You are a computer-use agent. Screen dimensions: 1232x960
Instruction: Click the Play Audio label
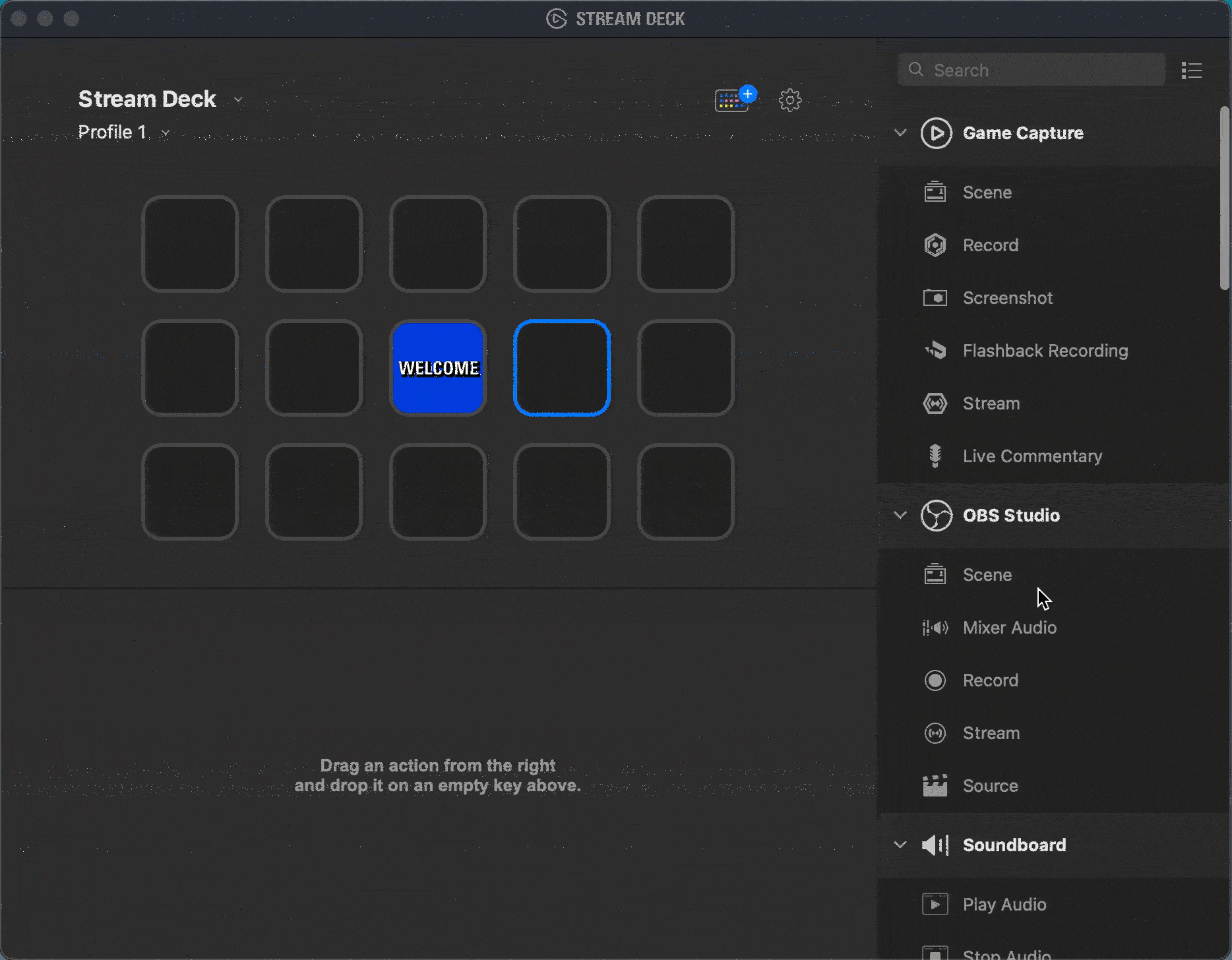[x=1004, y=905]
